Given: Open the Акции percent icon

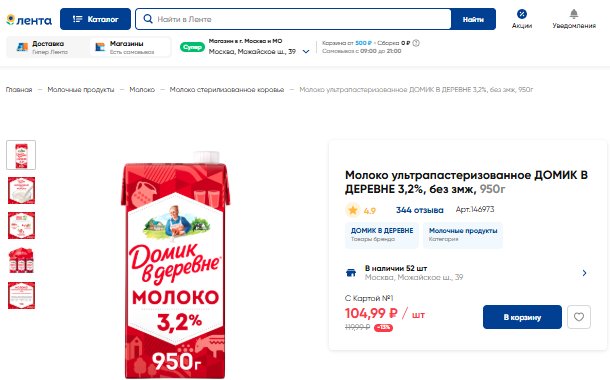Looking at the screenshot, I should coord(522,14).
